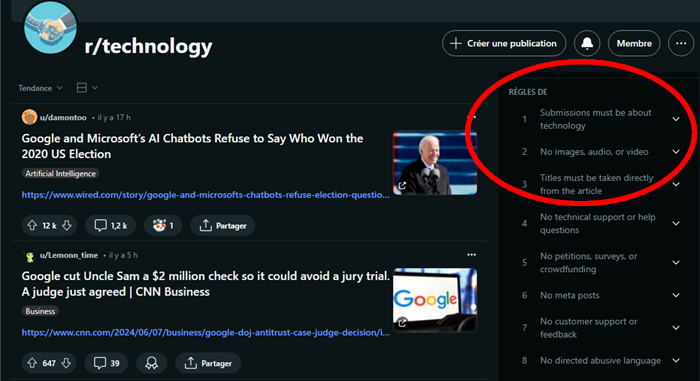Give an award to Lemonn_time's post
700x381 pixels.
click(x=152, y=363)
